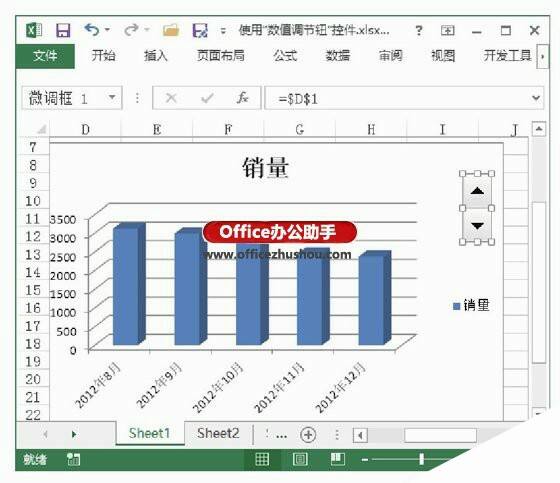Switch to the 开始 ribbon tab
Image resolution: width=560 pixels, height=483 pixels.
[103, 56]
